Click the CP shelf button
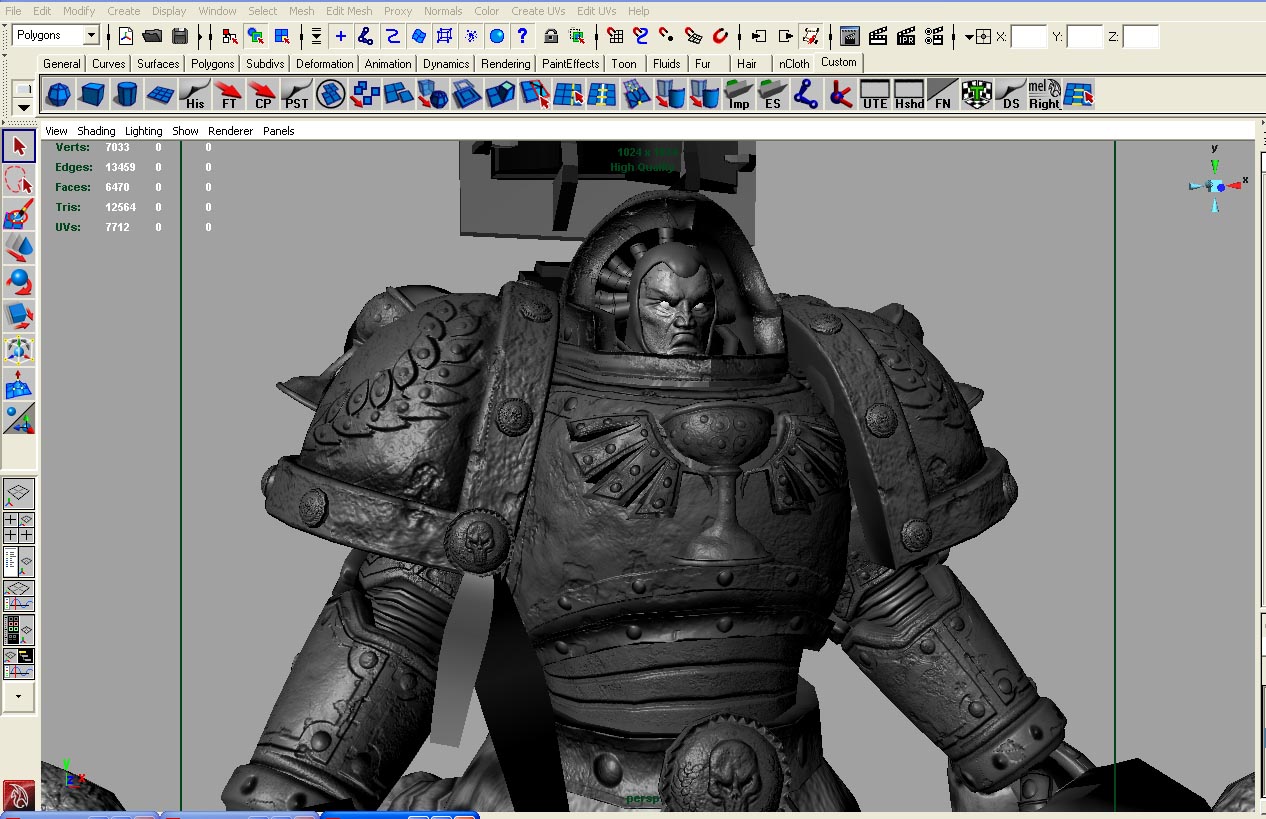1266x819 pixels. 263,95
